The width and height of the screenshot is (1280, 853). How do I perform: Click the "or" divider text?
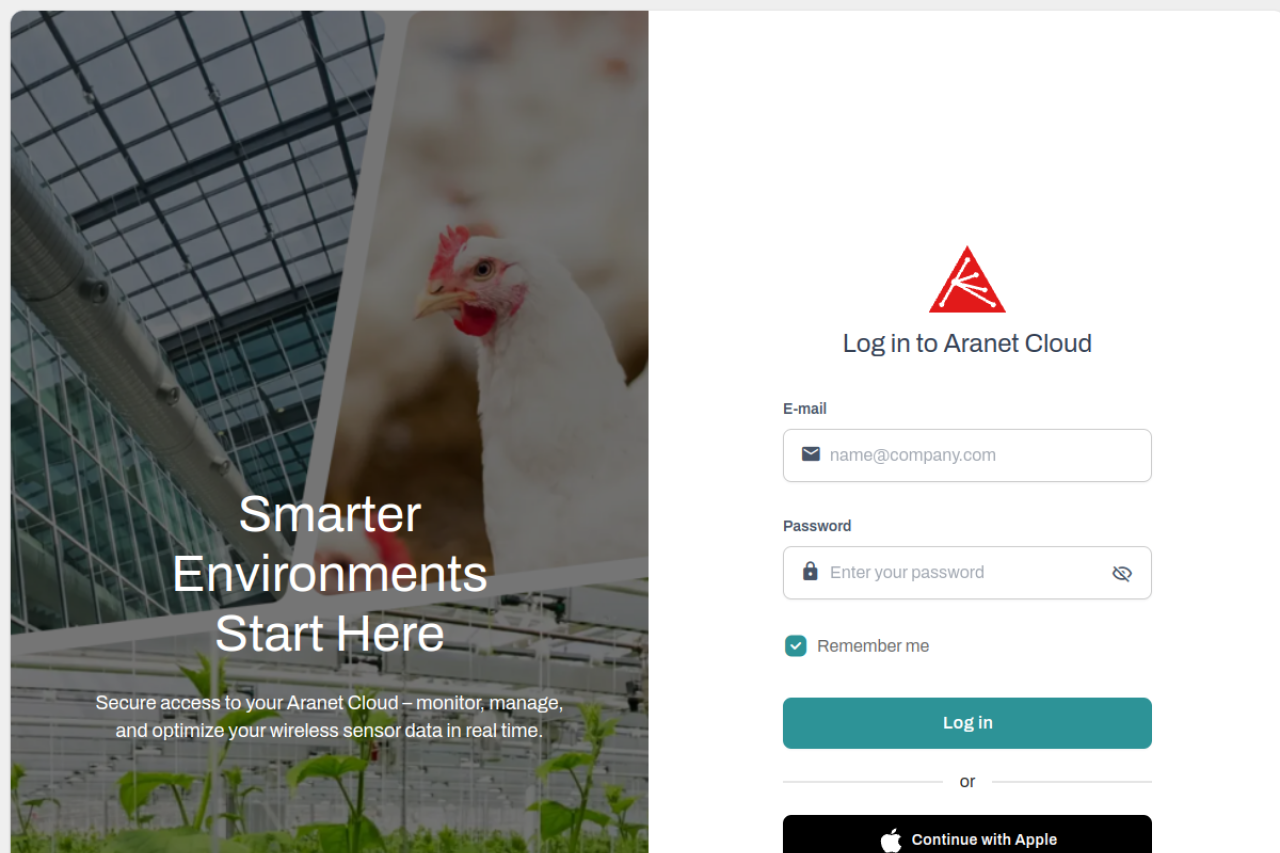coord(967,782)
